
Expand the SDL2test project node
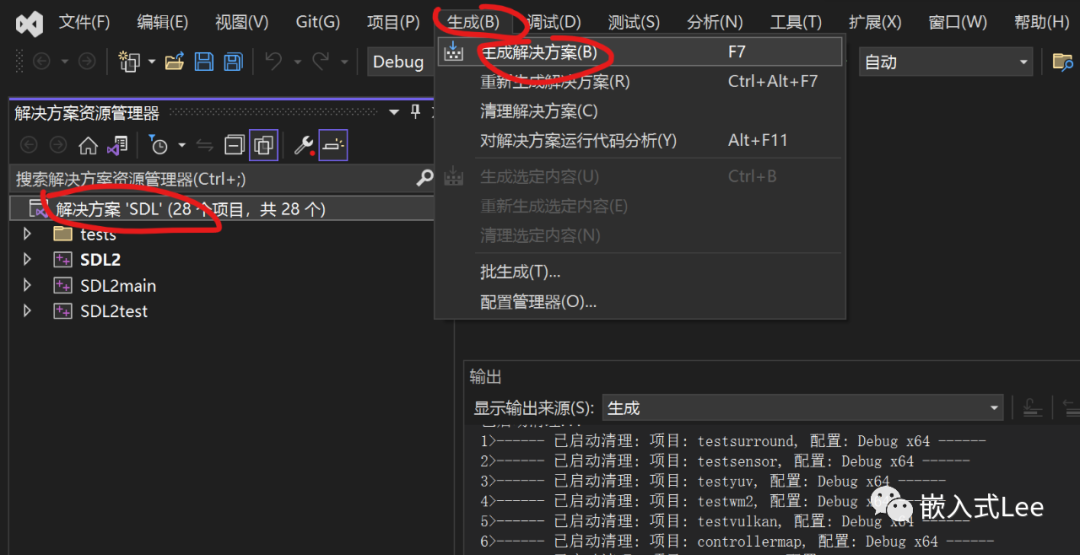28,311
